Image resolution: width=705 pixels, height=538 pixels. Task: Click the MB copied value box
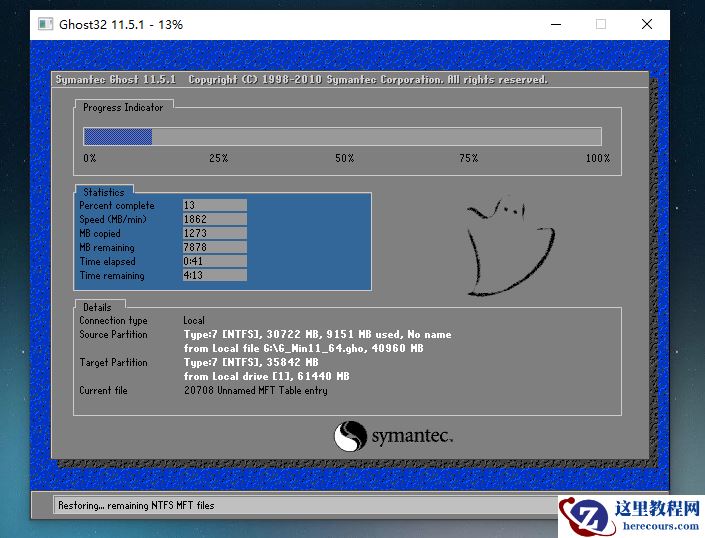coord(214,234)
